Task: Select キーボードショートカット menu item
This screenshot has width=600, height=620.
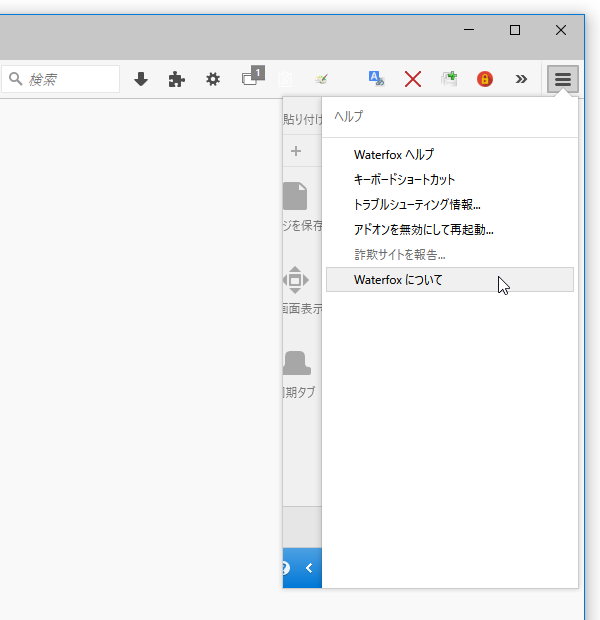Action: (450, 180)
